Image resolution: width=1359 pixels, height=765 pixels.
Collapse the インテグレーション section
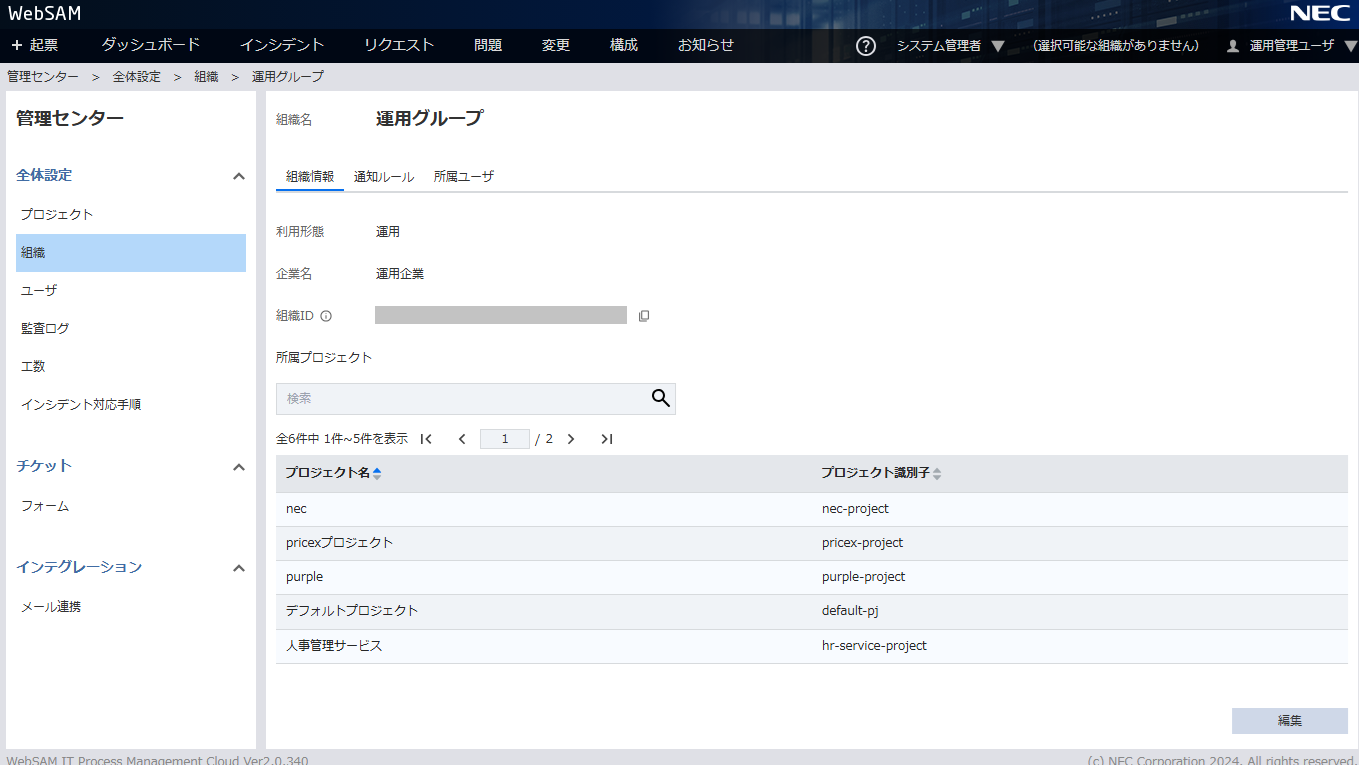coord(239,568)
